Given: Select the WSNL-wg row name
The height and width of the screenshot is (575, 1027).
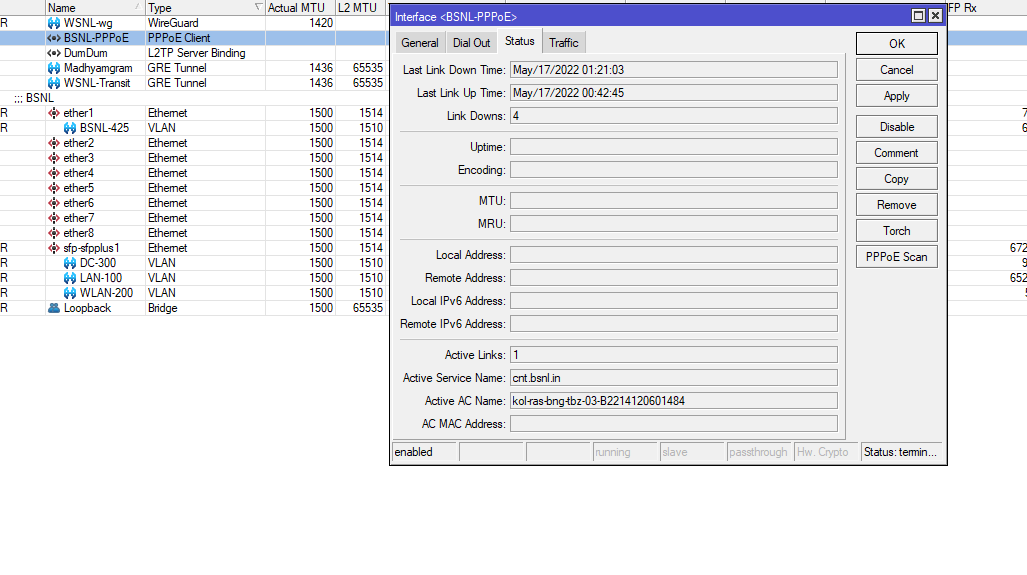Looking at the screenshot, I should pos(88,23).
